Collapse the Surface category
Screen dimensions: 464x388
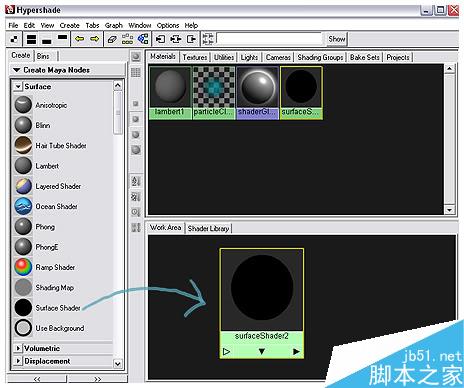coord(18,87)
